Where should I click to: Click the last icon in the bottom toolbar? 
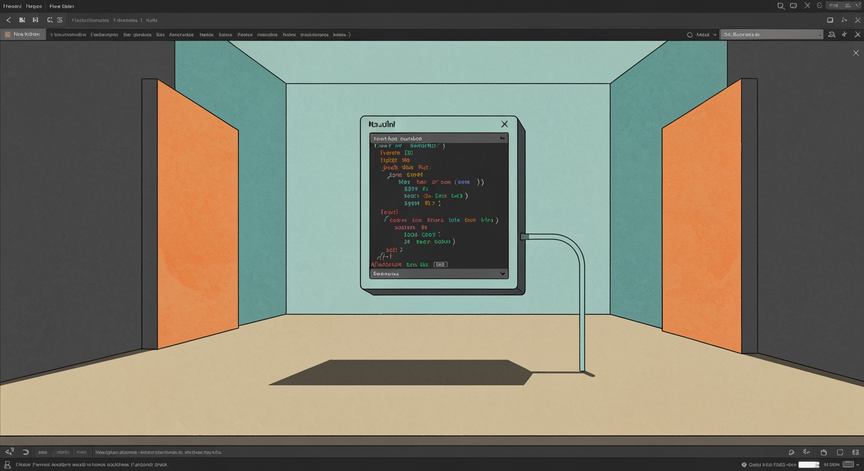(x=856, y=452)
